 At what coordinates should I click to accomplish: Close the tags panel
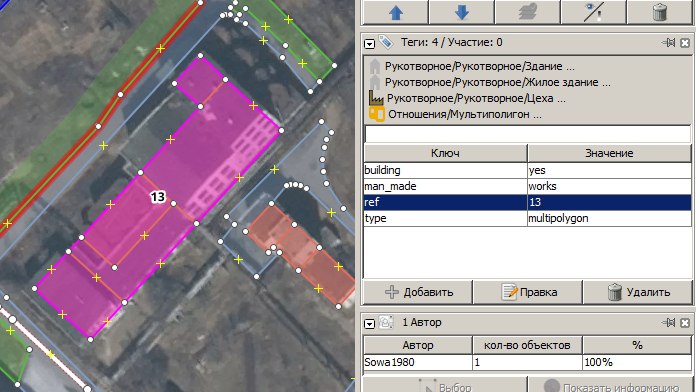click(x=685, y=43)
